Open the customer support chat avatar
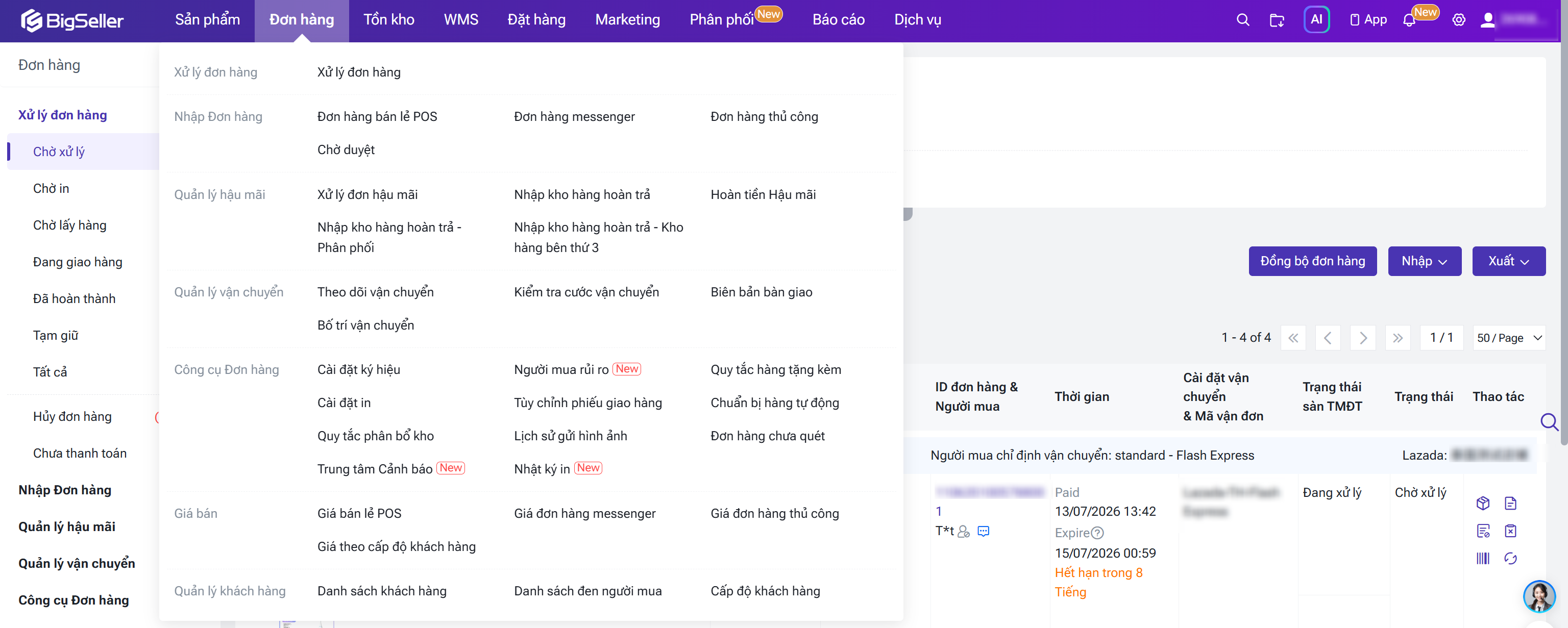 pos(1539,596)
